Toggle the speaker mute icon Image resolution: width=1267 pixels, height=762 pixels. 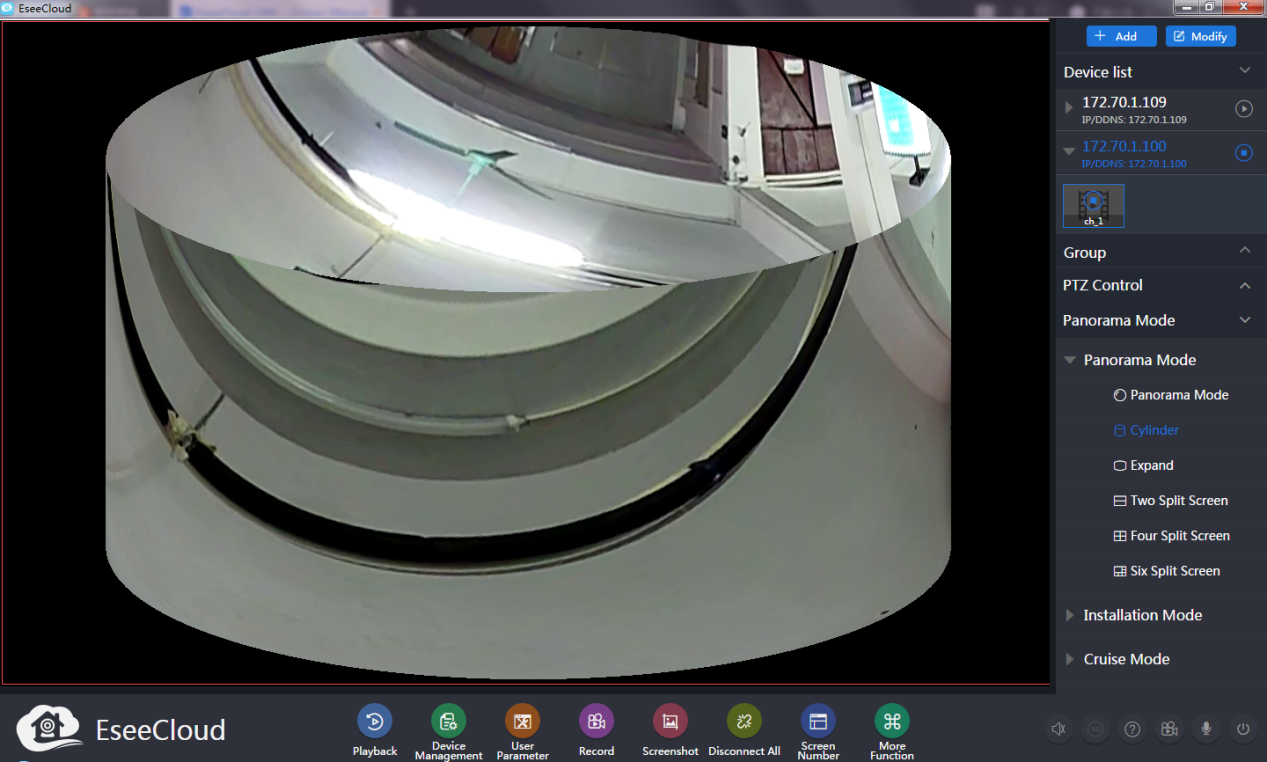[1058, 729]
